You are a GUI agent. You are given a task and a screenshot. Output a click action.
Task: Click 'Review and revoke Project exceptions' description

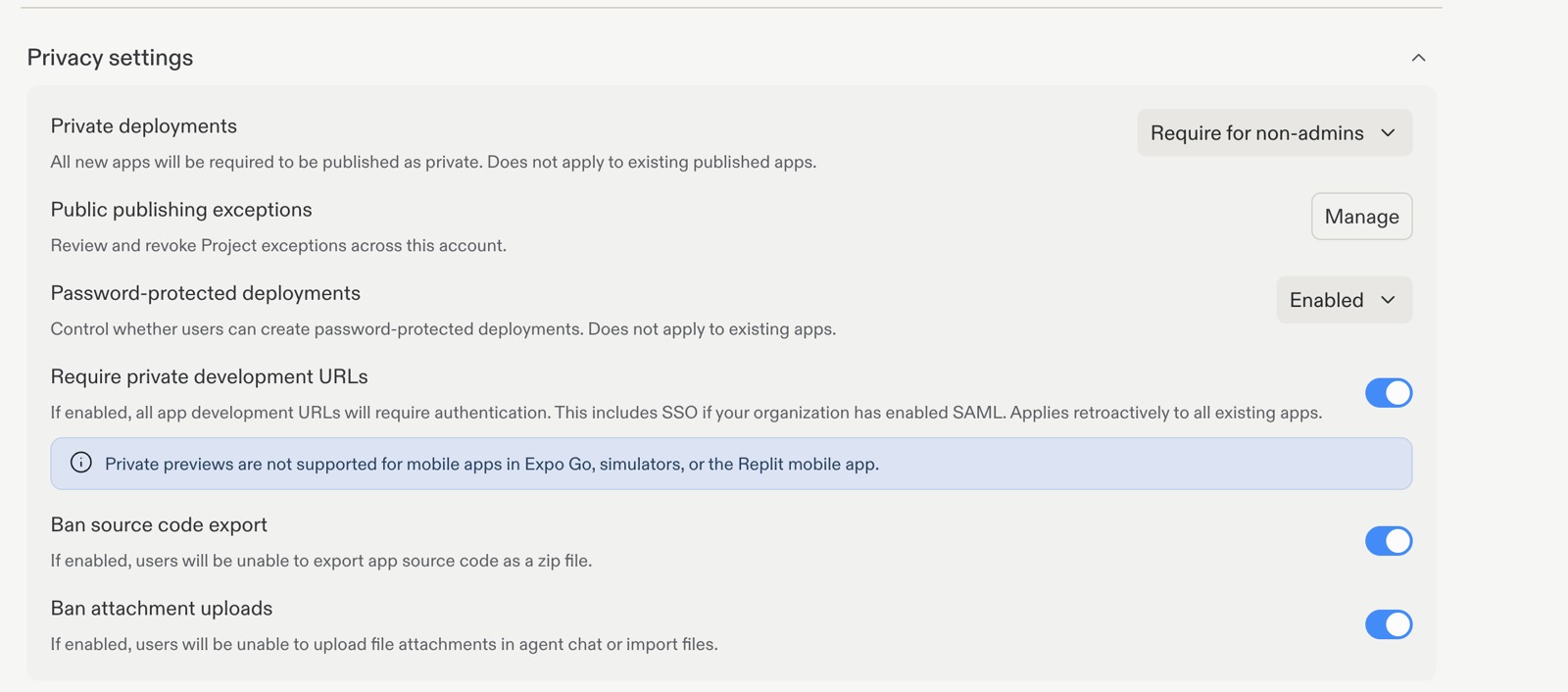click(x=278, y=245)
